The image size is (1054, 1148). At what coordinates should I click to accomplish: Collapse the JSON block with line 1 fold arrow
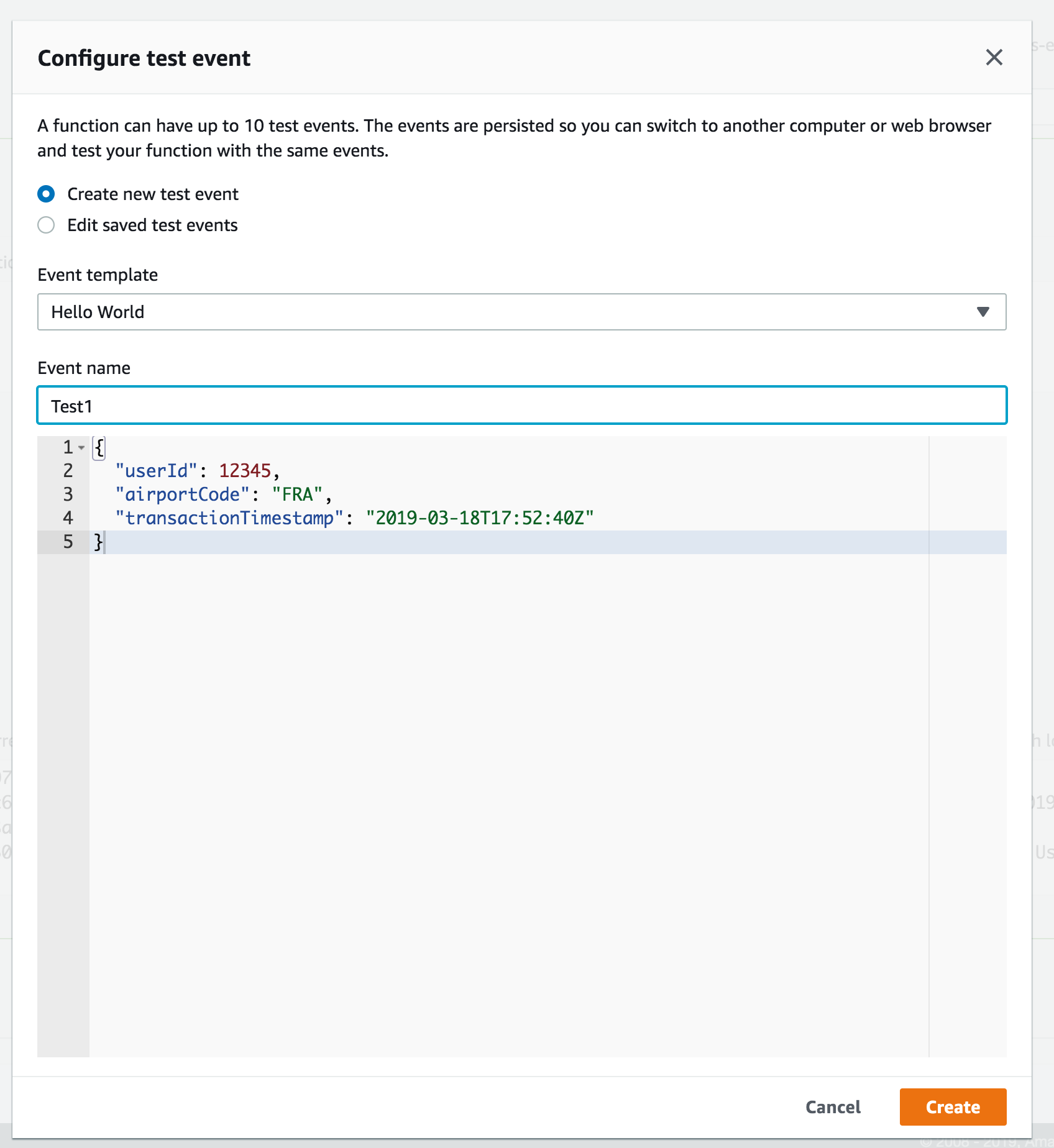(81, 447)
